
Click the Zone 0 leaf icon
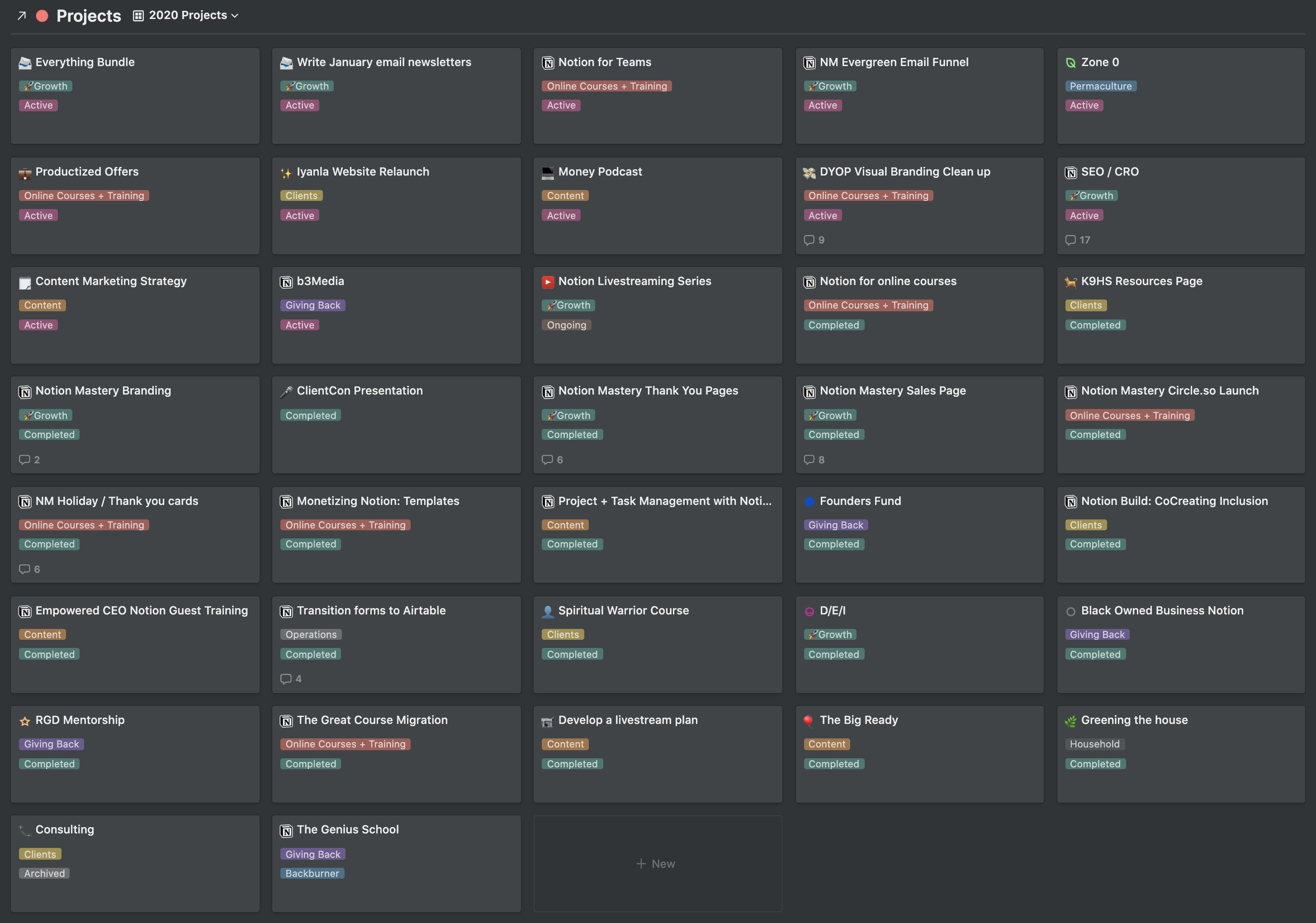pyautogui.click(x=1070, y=62)
